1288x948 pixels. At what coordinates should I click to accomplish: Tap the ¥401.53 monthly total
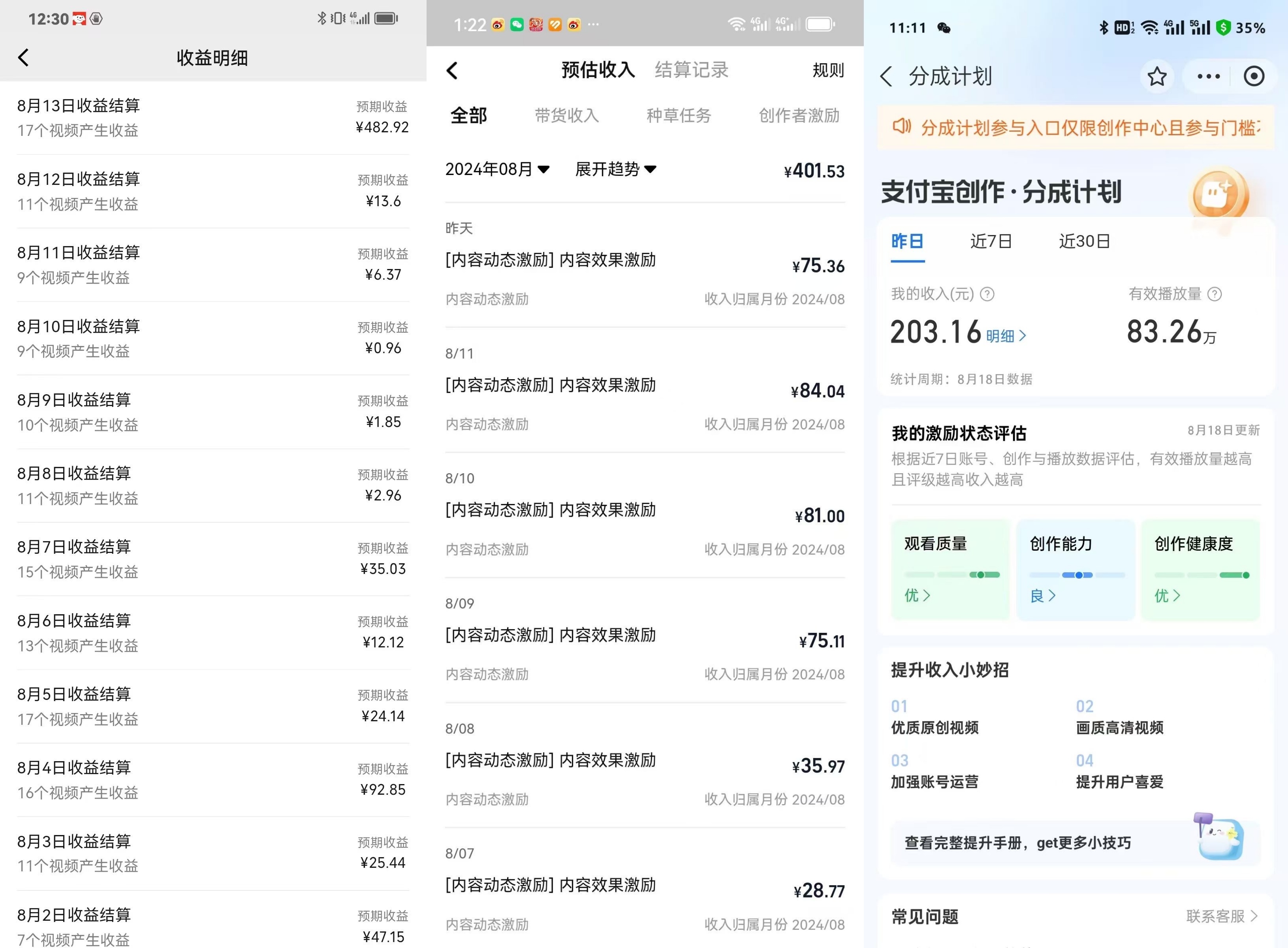pyautogui.click(x=814, y=170)
